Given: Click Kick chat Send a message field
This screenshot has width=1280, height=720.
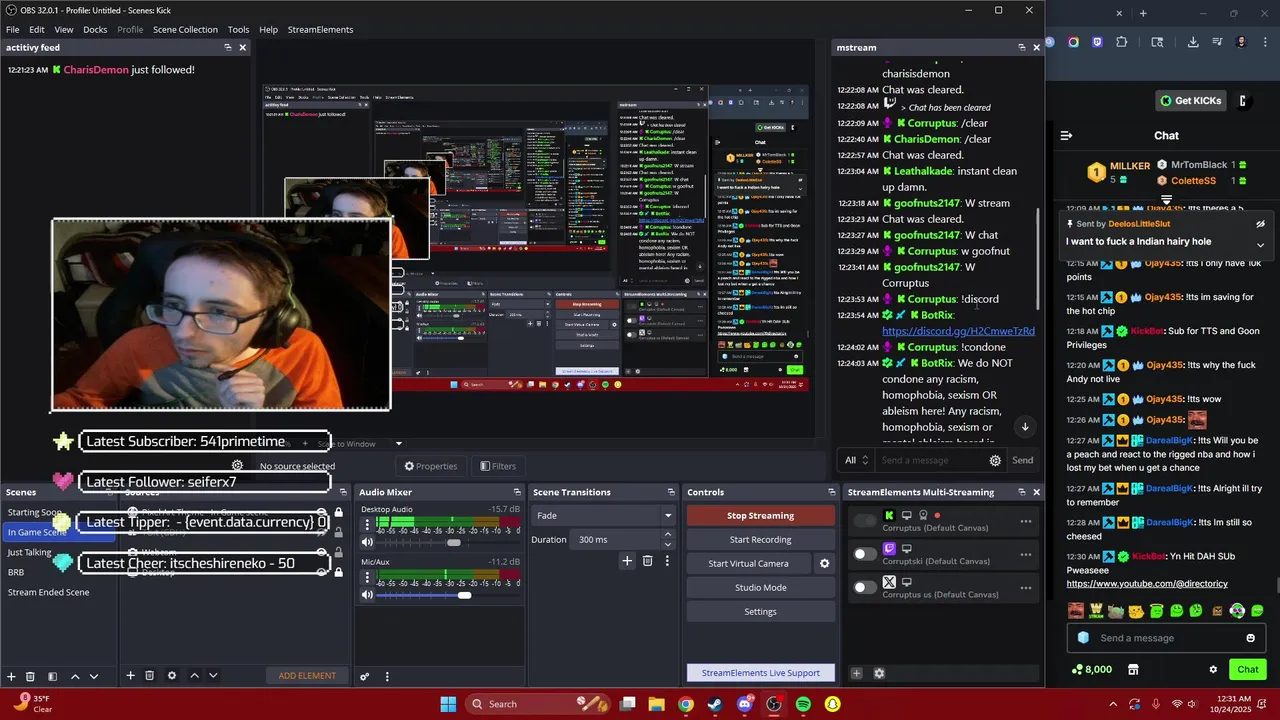Looking at the screenshot, I should click(1165, 638).
